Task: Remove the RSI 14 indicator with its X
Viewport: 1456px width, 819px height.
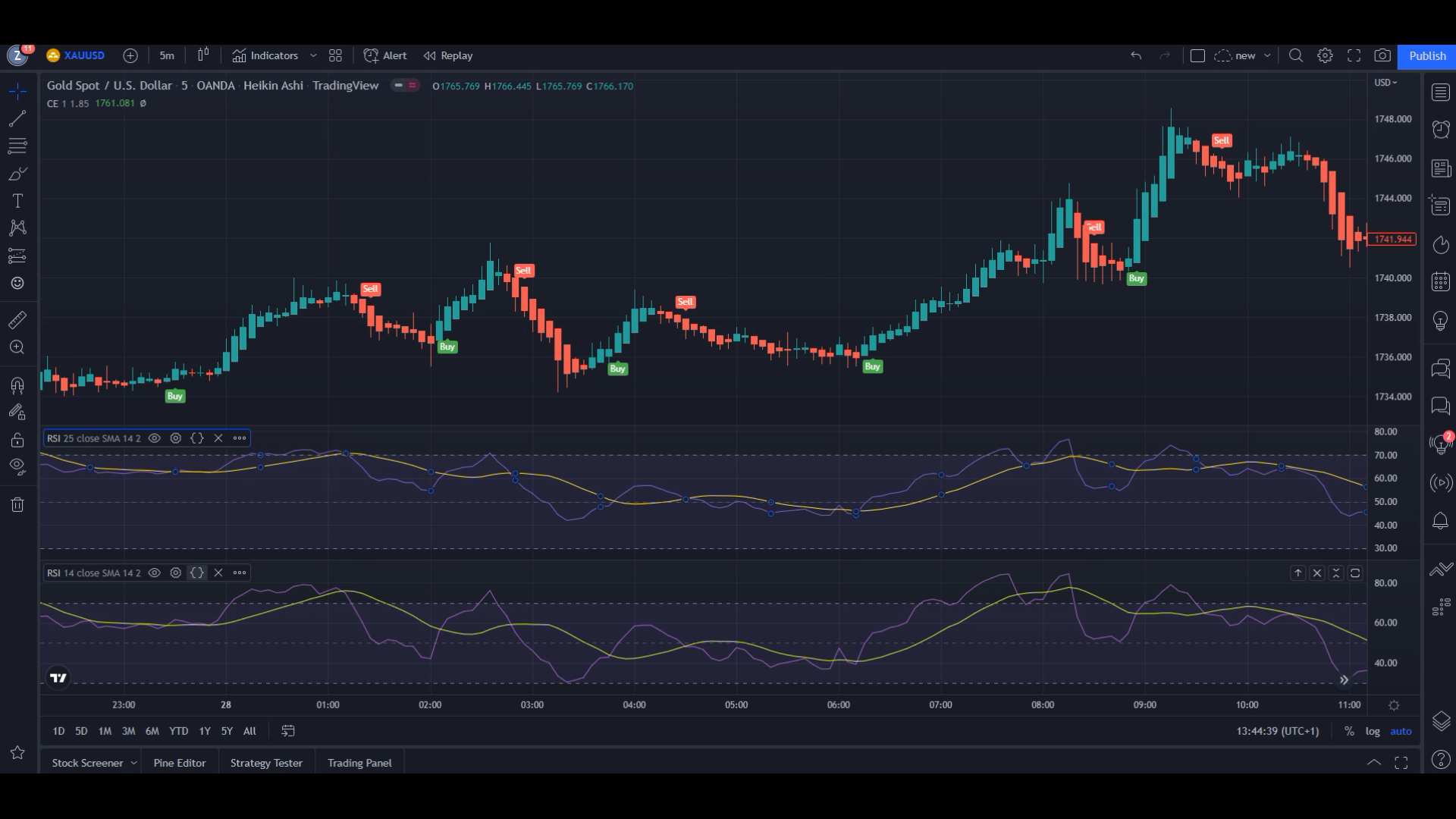Action: (x=218, y=573)
